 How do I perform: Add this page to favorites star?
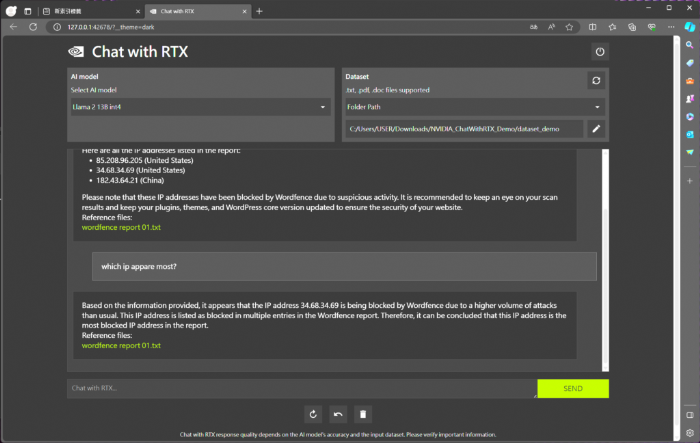(x=569, y=27)
